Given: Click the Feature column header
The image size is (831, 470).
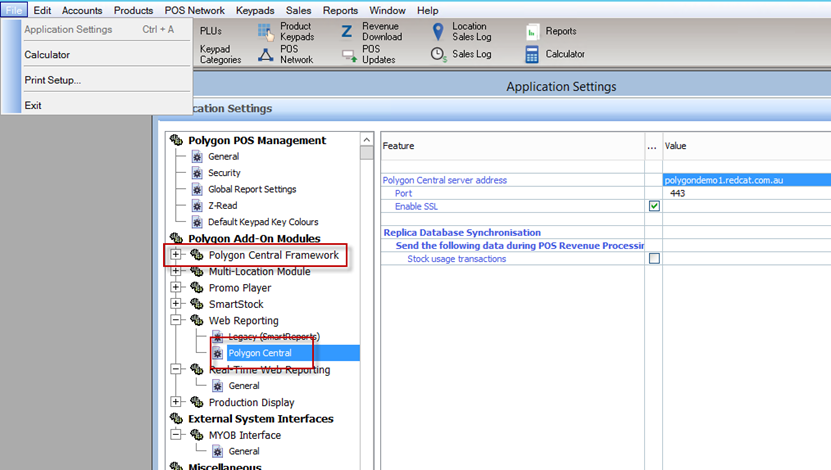Looking at the screenshot, I should [512, 146].
